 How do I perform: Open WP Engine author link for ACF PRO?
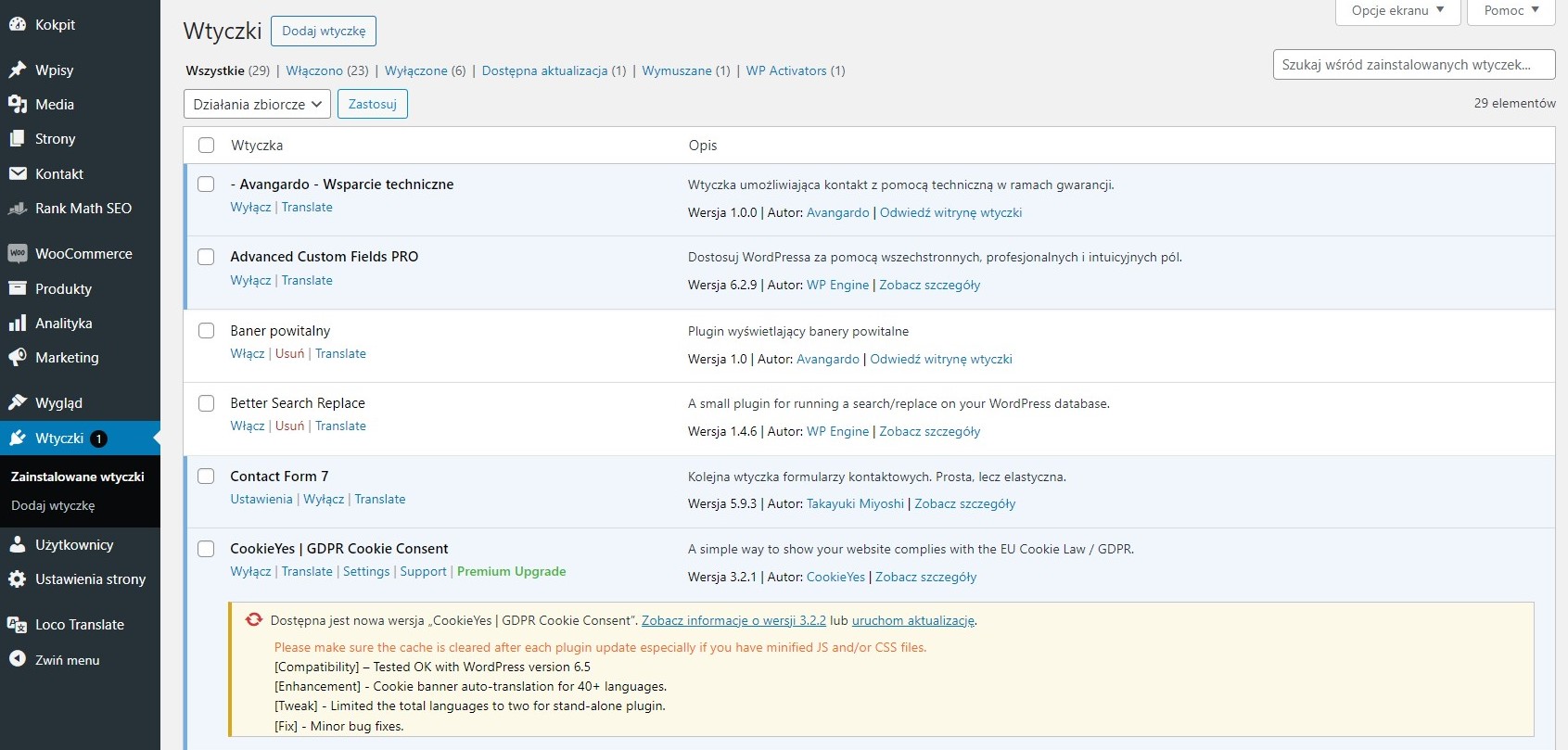(x=837, y=286)
